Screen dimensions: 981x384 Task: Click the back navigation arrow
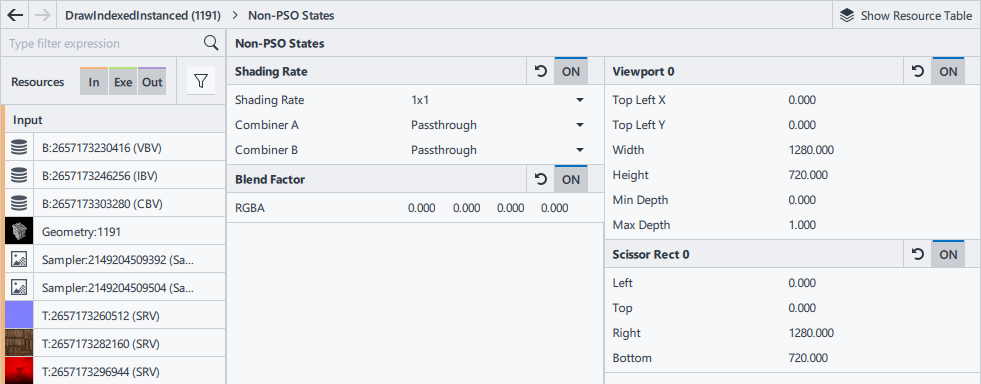tap(15, 15)
